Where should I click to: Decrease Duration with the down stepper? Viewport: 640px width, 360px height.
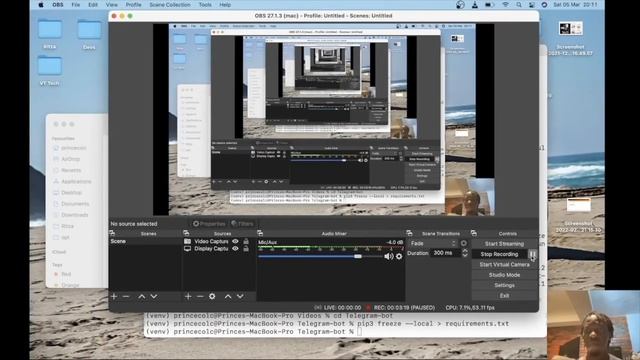pos(465,256)
